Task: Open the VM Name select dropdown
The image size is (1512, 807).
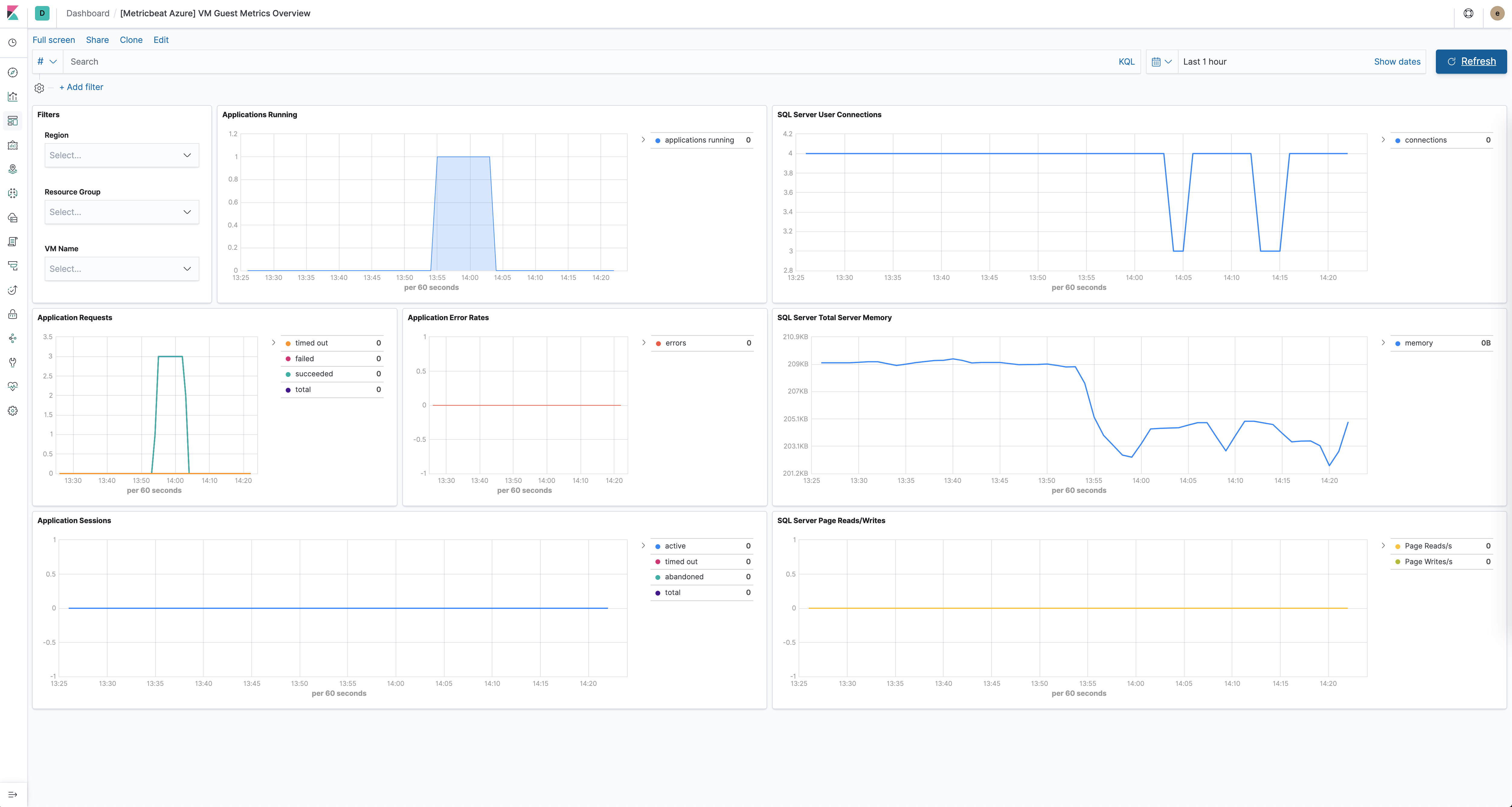Action: (121, 269)
